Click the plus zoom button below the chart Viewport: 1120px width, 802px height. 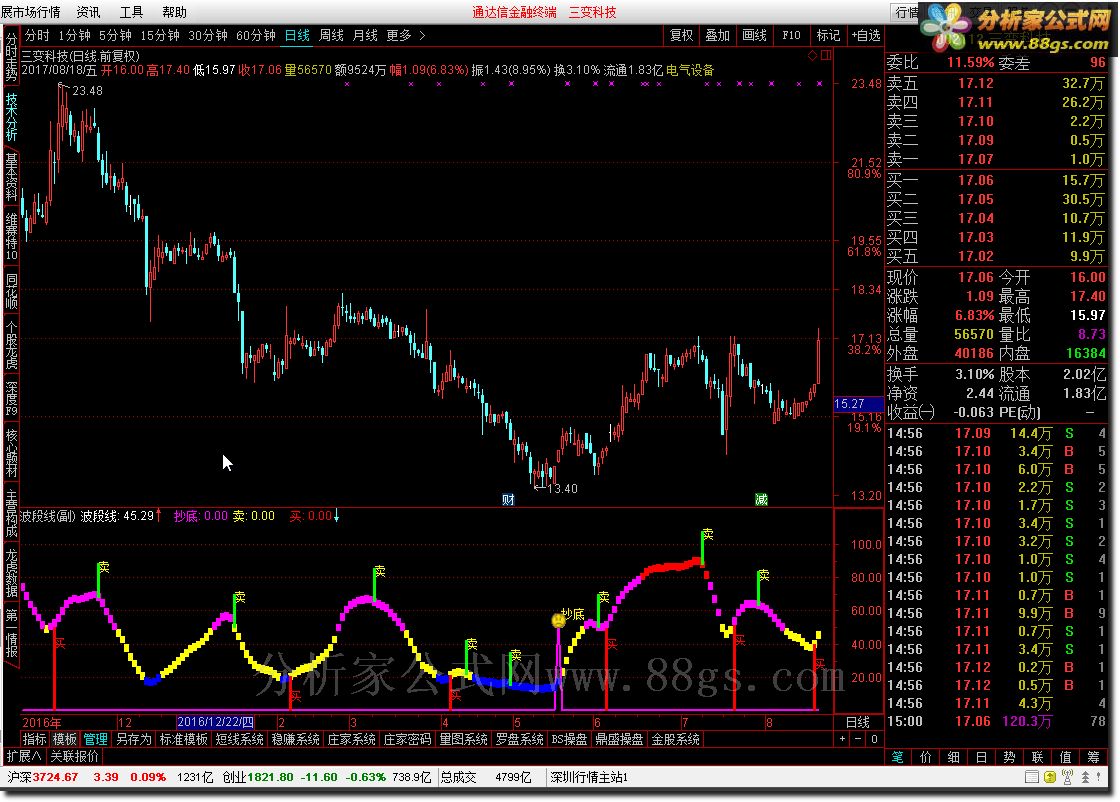tap(842, 739)
